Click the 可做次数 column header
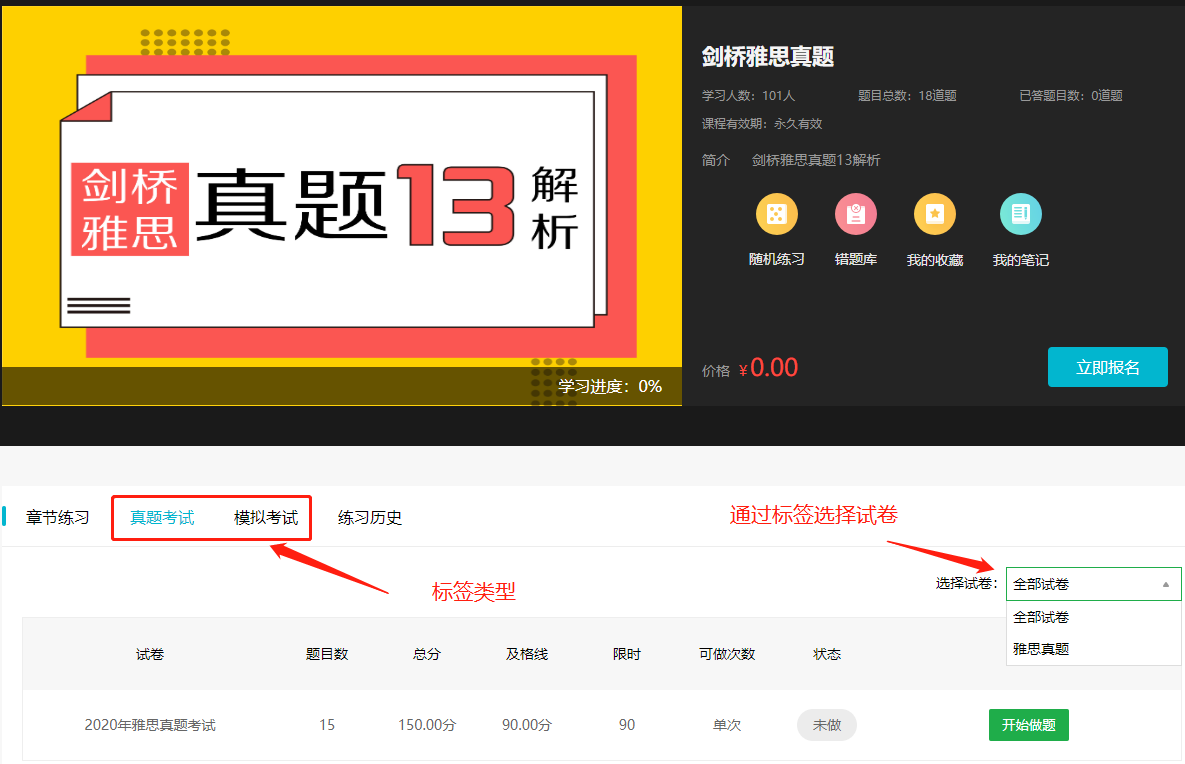This screenshot has height=764, width=1185. tap(727, 654)
